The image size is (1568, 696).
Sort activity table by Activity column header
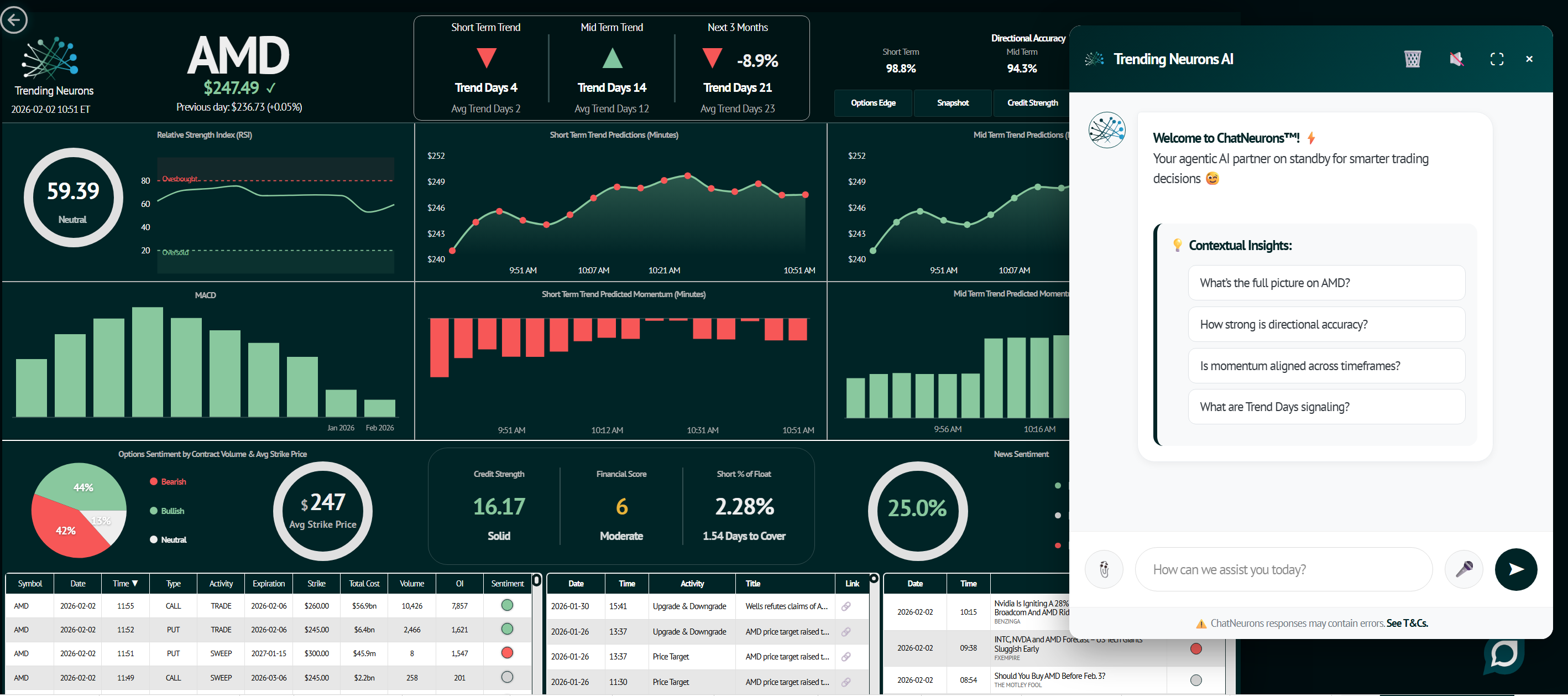(692, 583)
